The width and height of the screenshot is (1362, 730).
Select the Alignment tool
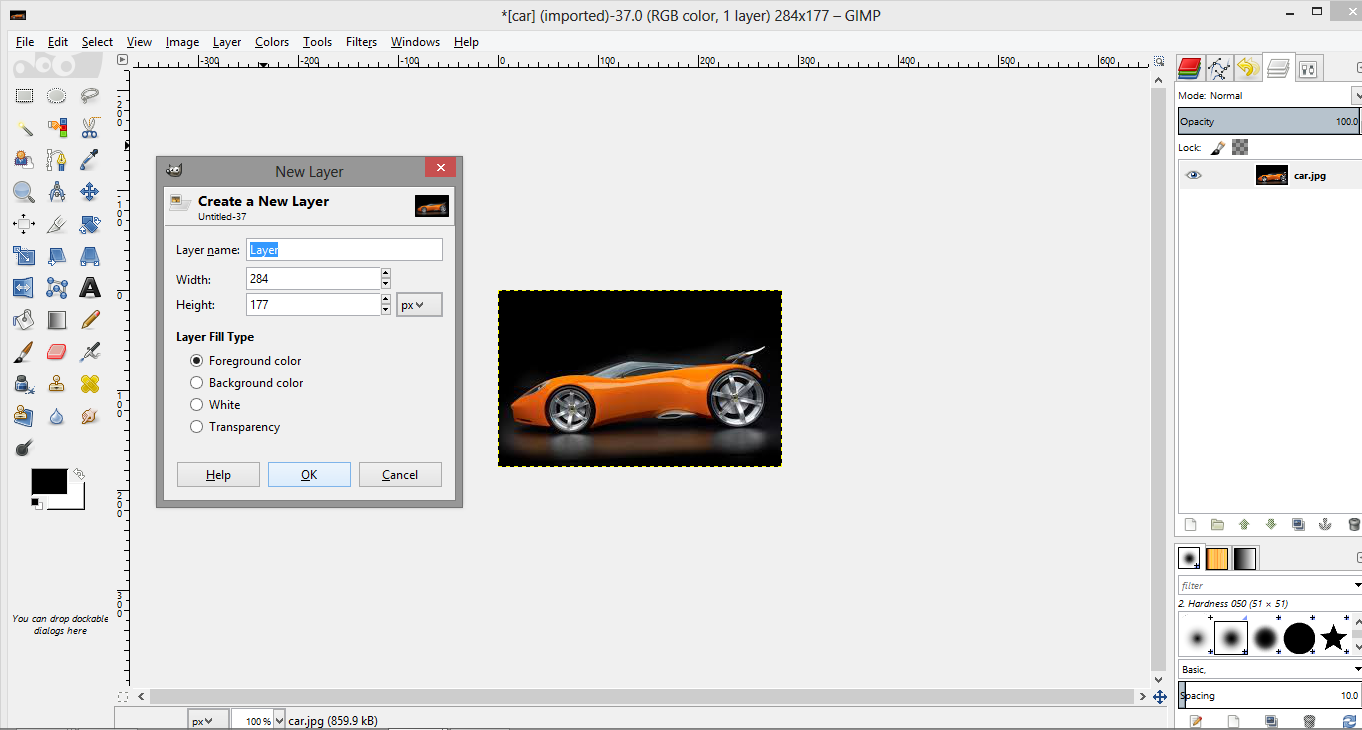[24, 224]
